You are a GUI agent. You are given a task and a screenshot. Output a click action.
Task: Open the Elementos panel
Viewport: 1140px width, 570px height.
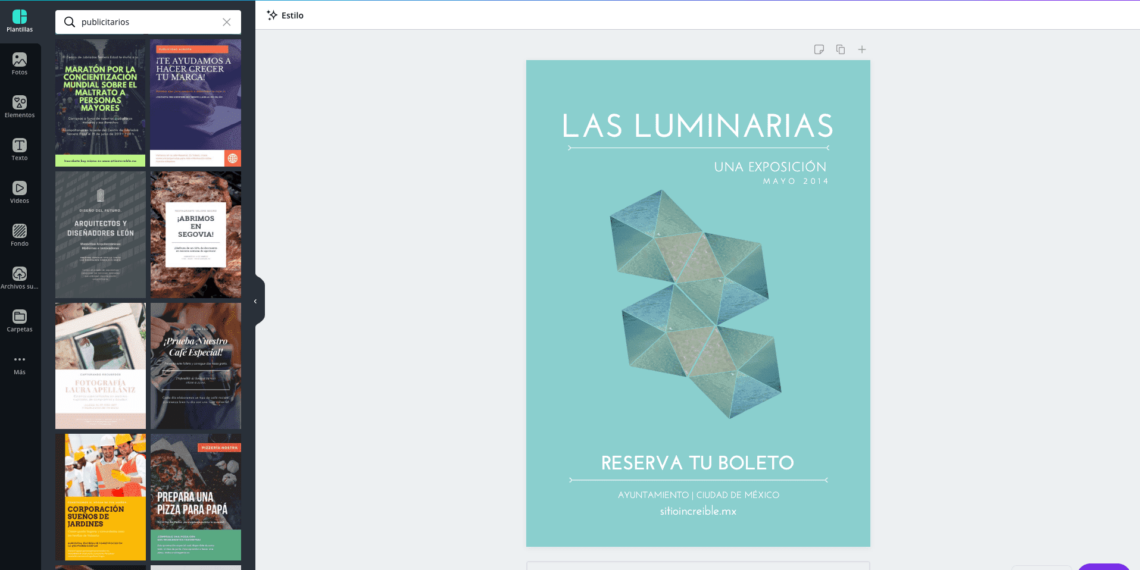coord(20,107)
